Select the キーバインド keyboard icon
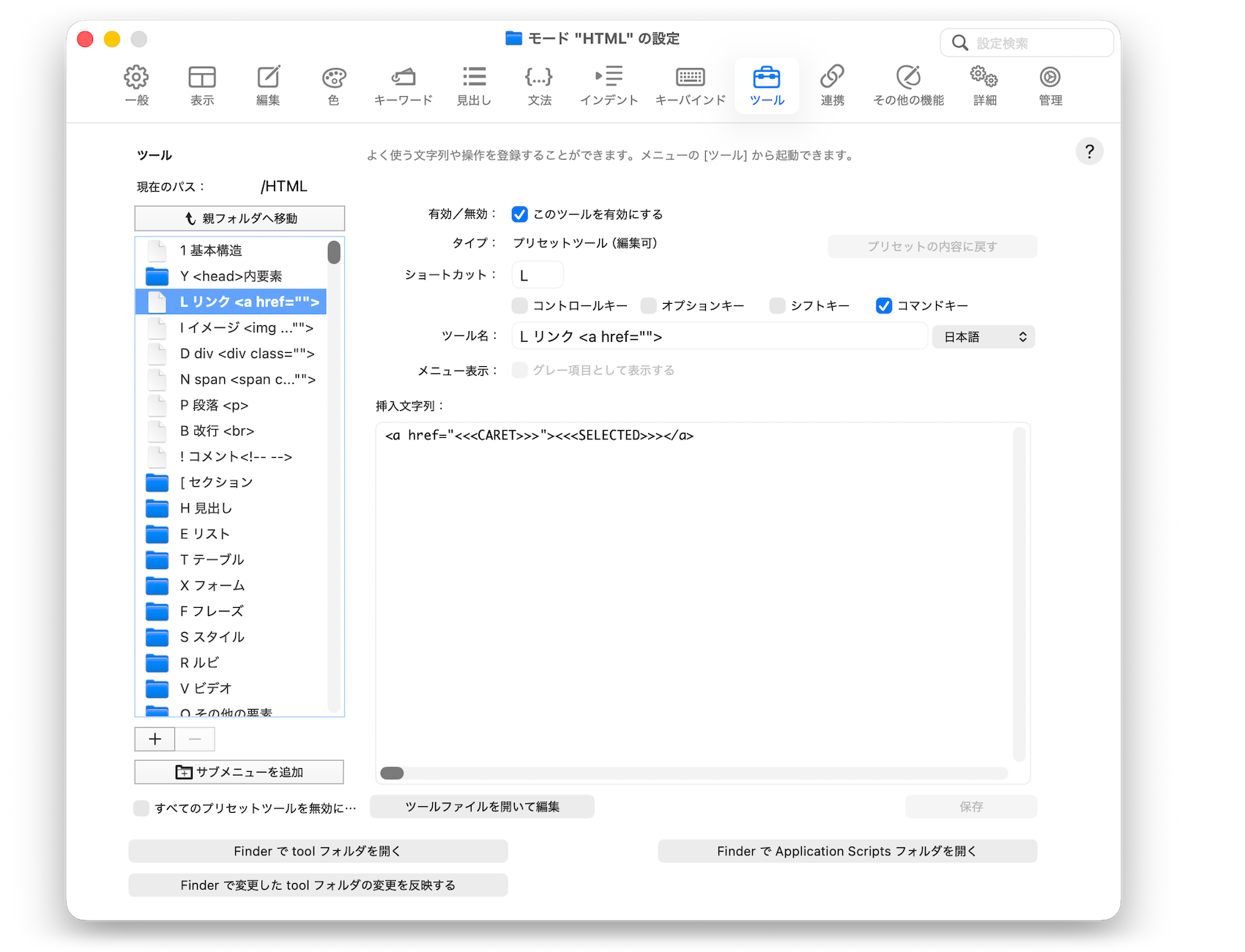Image resolution: width=1245 pixels, height=952 pixels. coord(690,78)
